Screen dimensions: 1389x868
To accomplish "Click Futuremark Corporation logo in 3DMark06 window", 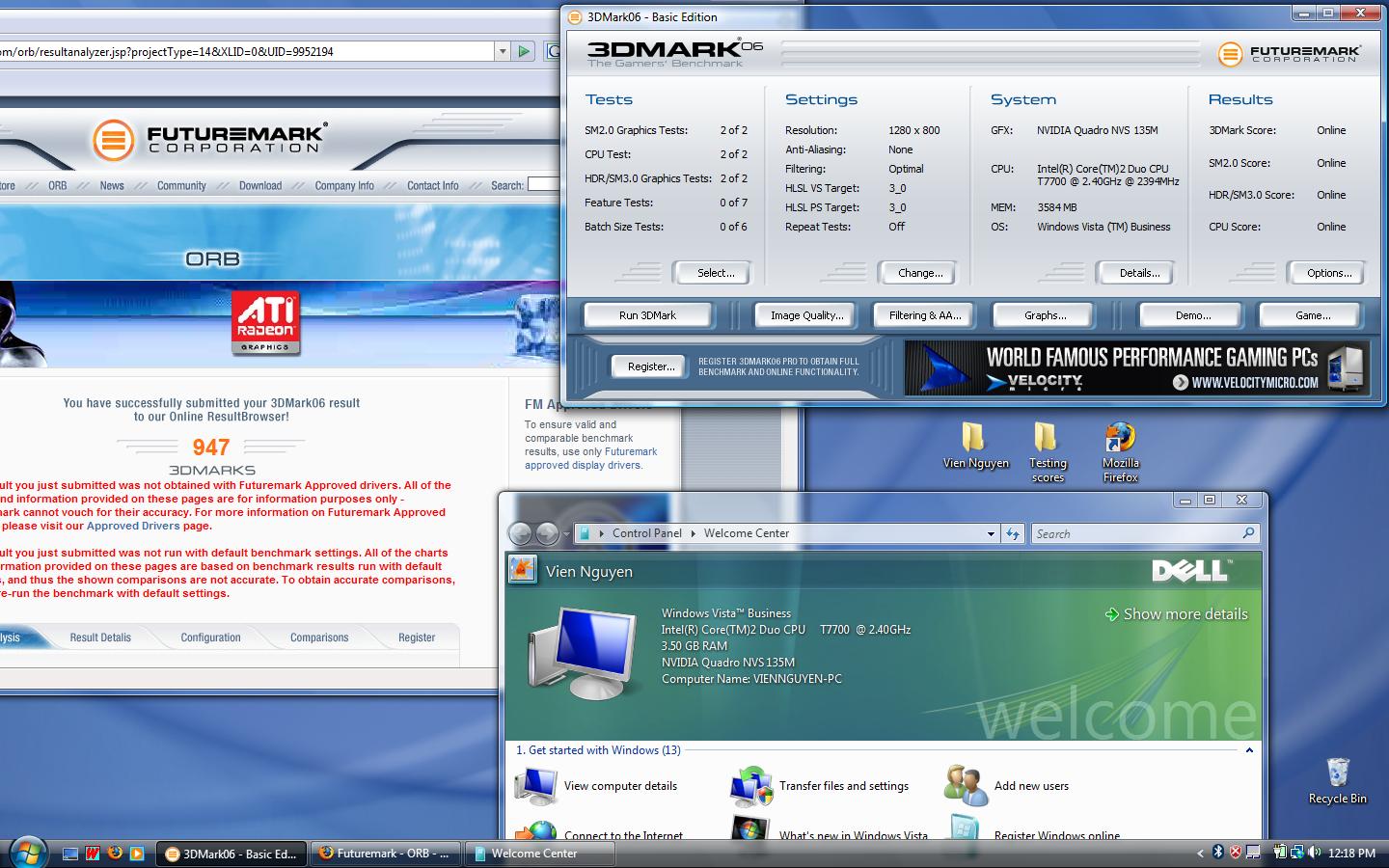I will click(1288, 53).
